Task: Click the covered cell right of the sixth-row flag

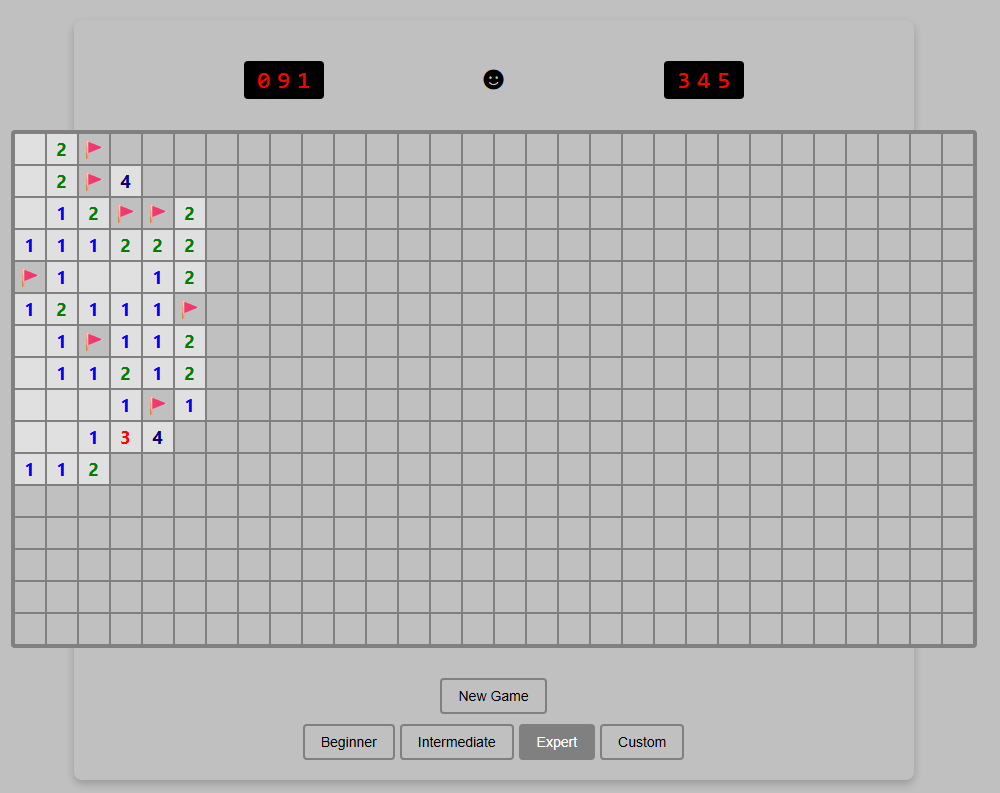Action: (x=222, y=309)
